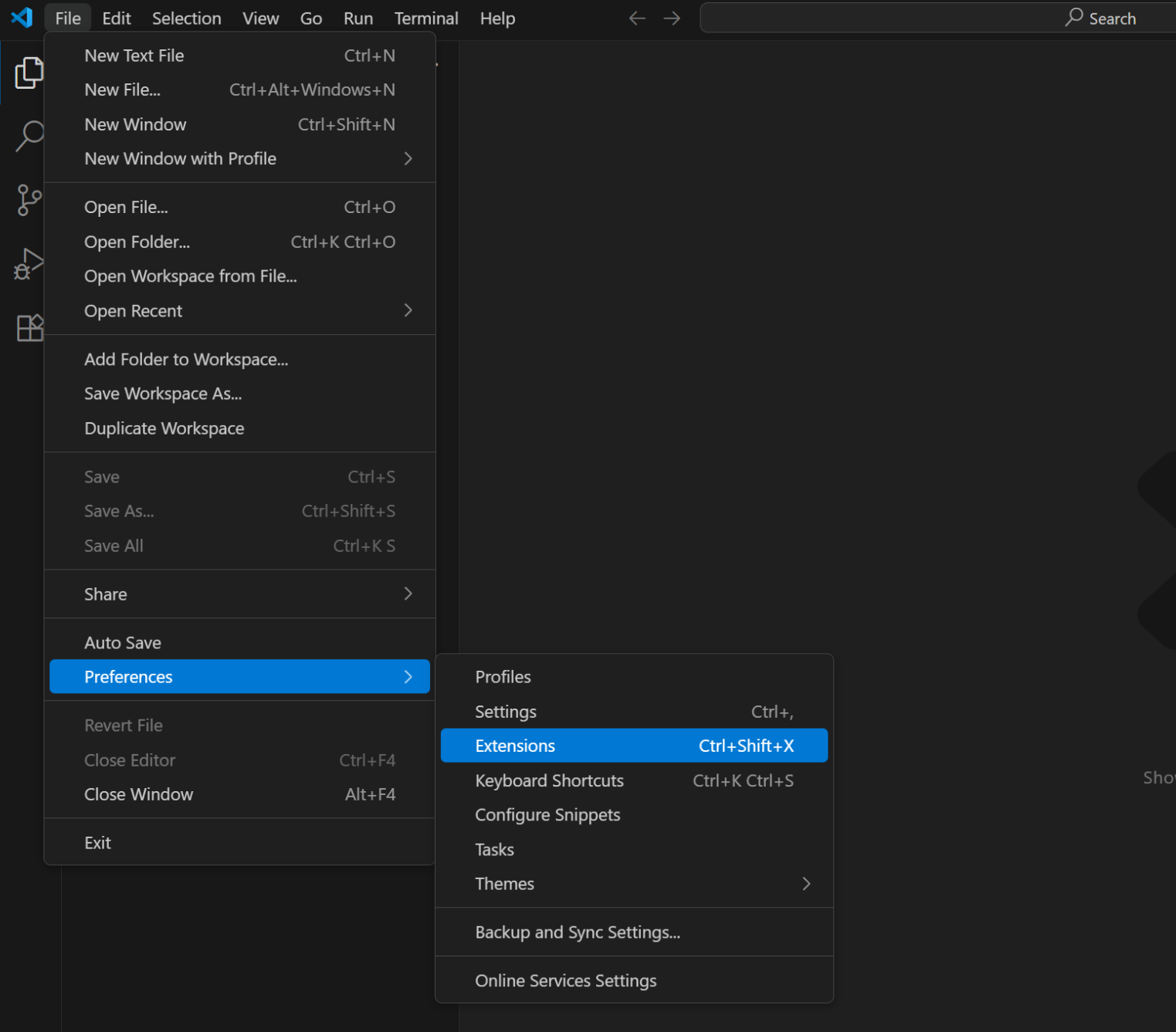Click the Save All entry

coord(239,546)
